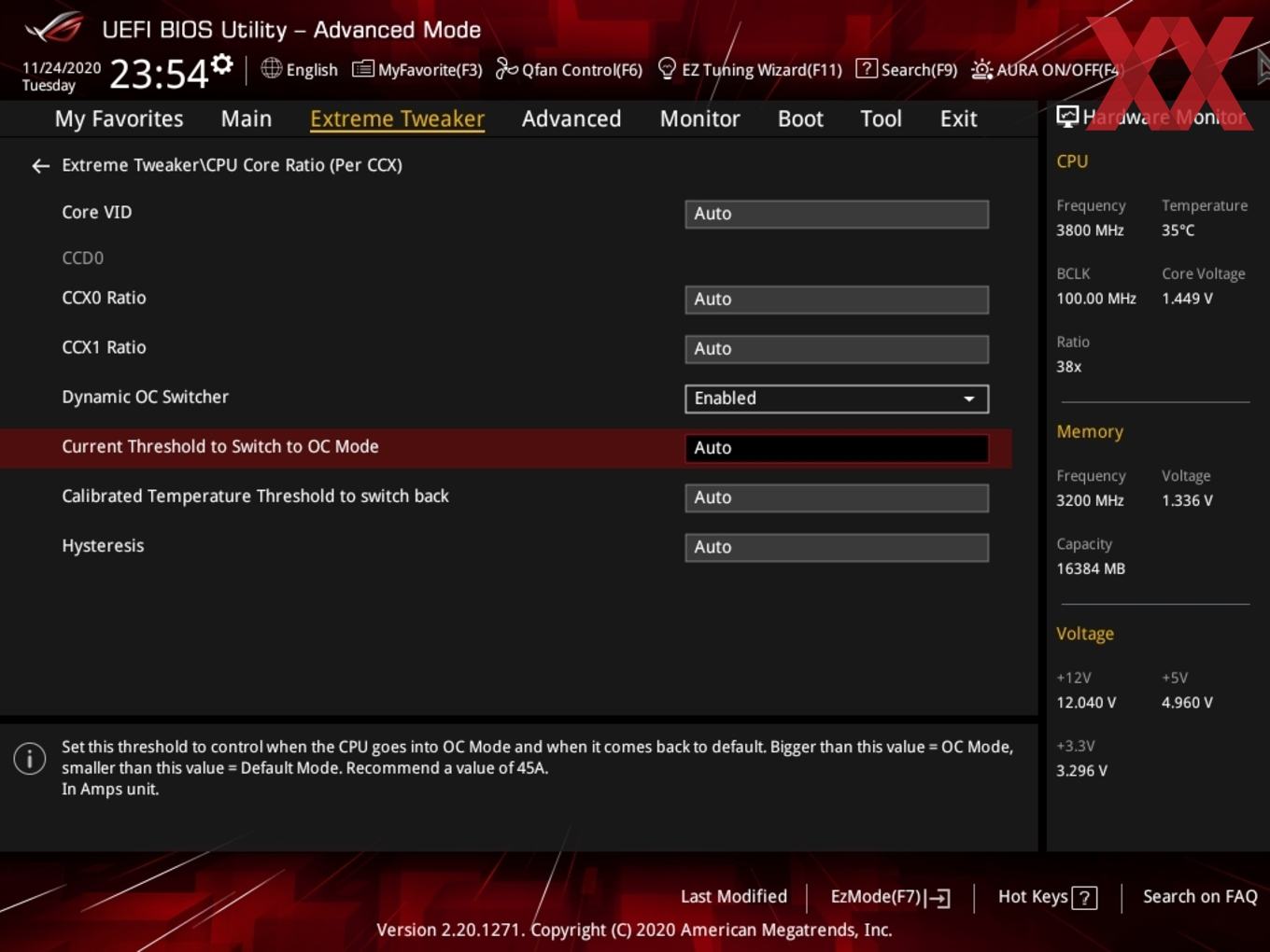Image resolution: width=1270 pixels, height=952 pixels.
Task: Select English language option
Action: click(x=312, y=70)
